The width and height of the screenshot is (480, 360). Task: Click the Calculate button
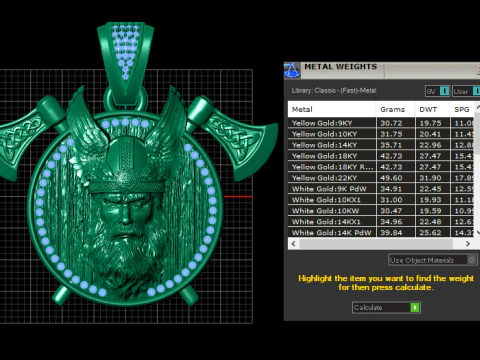coord(386,307)
